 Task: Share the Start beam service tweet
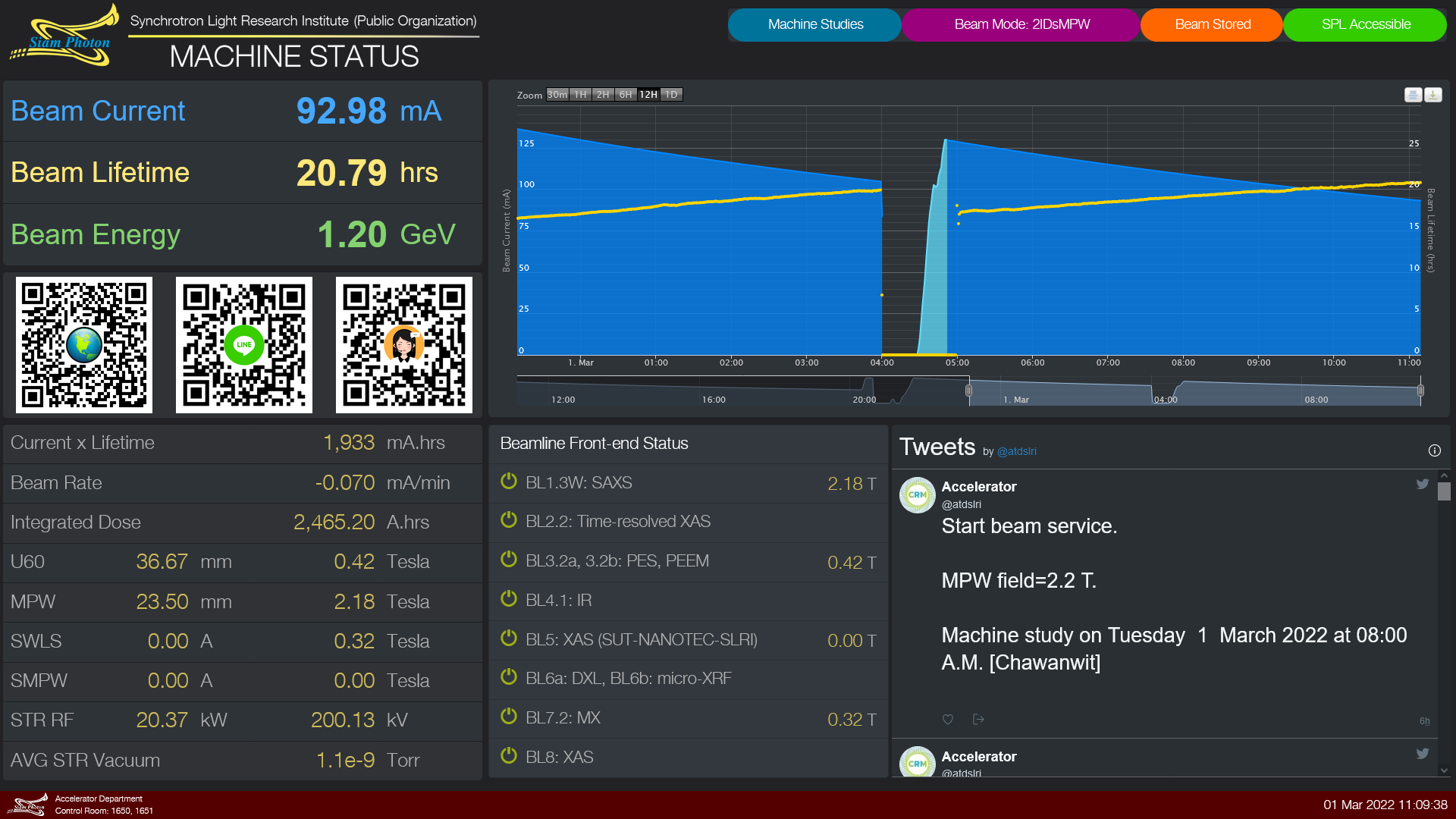pyautogui.click(x=978, y=719)
